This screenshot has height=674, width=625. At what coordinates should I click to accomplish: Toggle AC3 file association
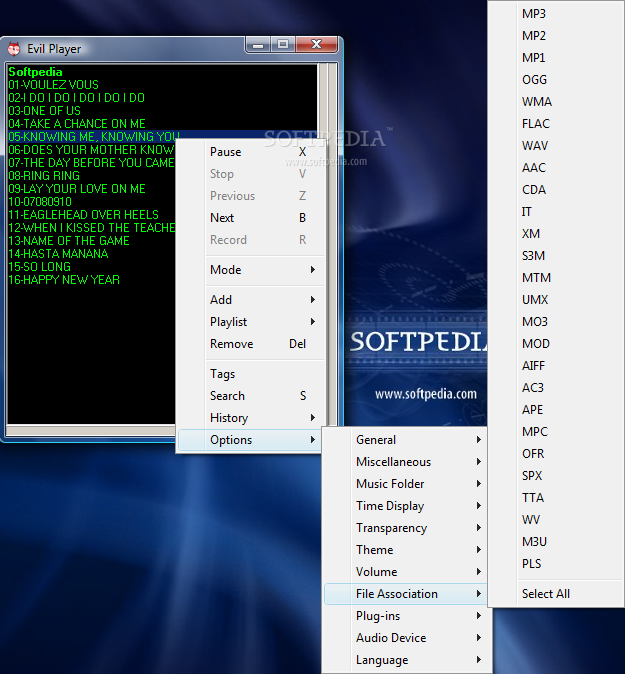[556, 388]
